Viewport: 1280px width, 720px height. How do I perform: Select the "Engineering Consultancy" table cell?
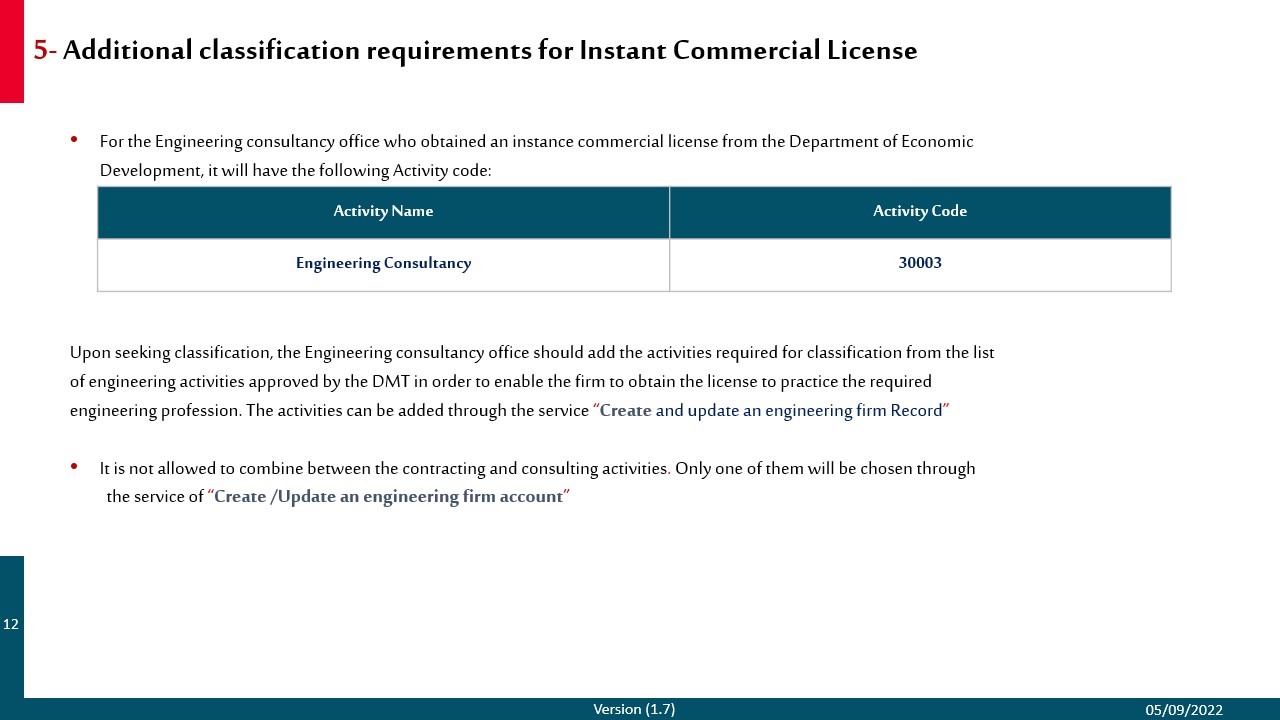(383, 264)
